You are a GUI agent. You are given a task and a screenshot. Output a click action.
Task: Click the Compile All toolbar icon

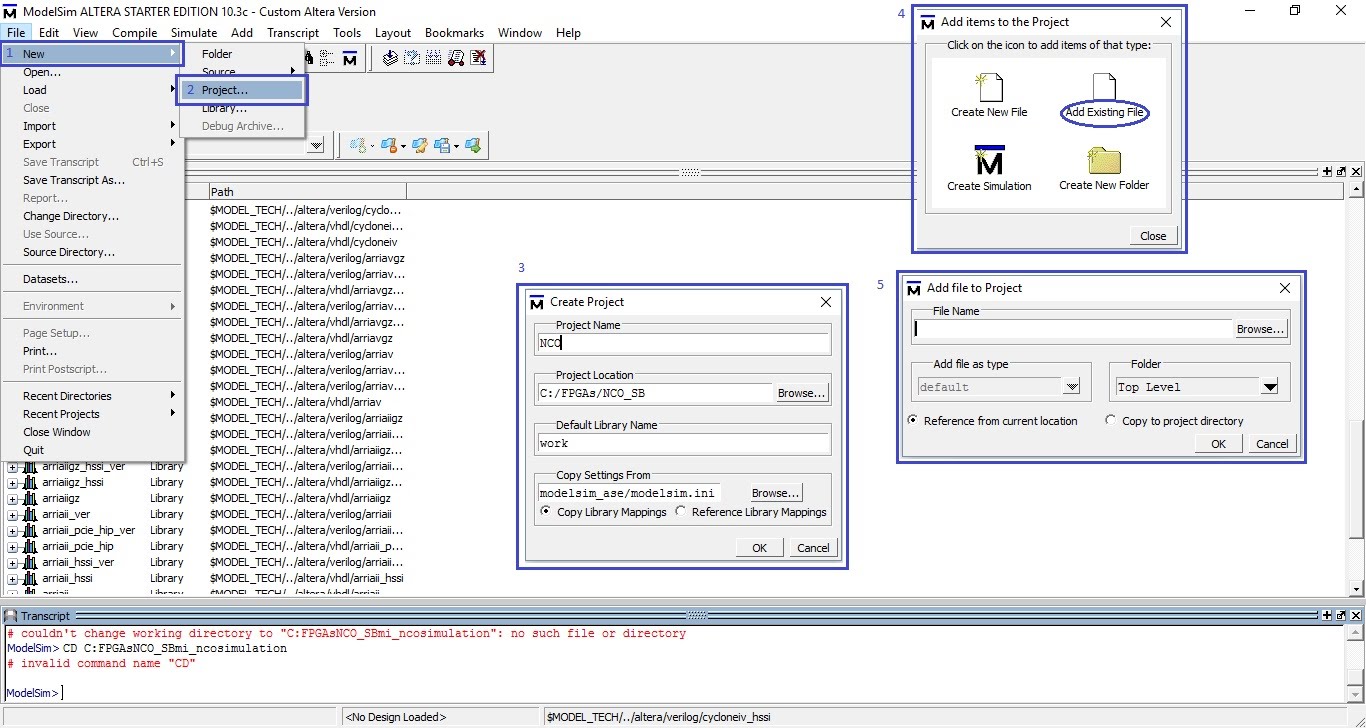point(412,58)
